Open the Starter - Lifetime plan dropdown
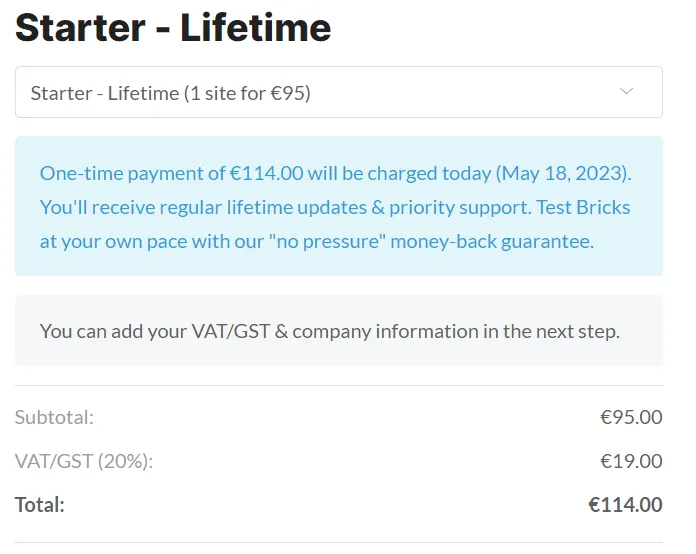The image size is (696, 554). tap(338, 93)
